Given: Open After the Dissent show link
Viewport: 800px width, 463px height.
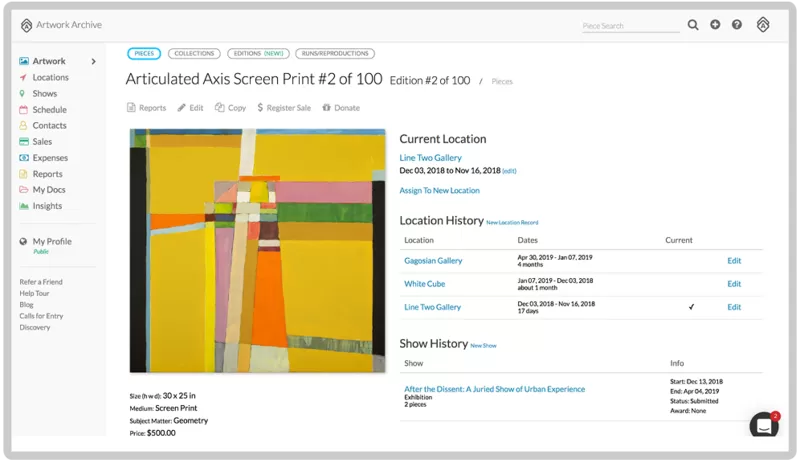Looking at the screenshot, I should coord(494,389).
